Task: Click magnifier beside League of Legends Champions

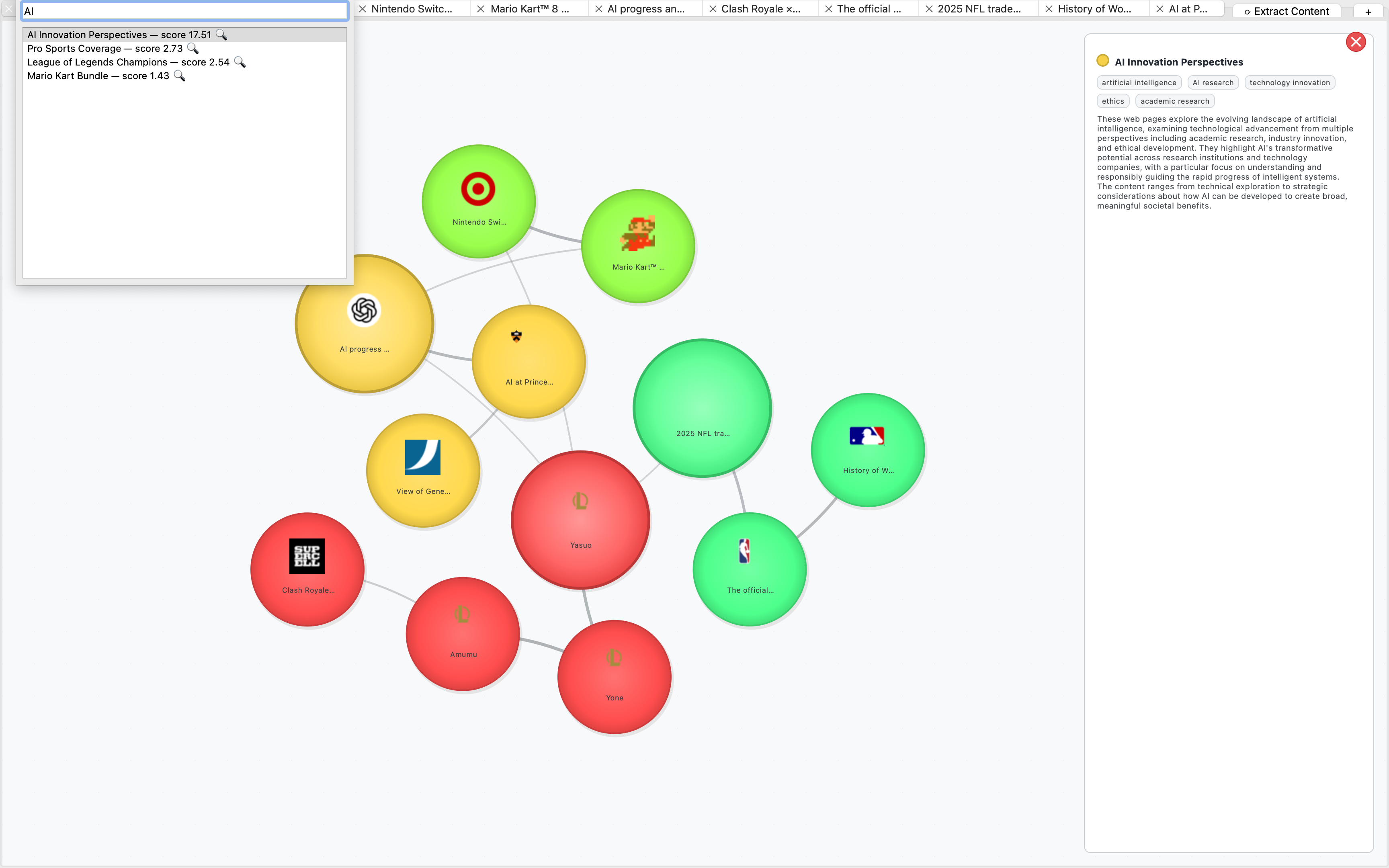Action: 240,62
